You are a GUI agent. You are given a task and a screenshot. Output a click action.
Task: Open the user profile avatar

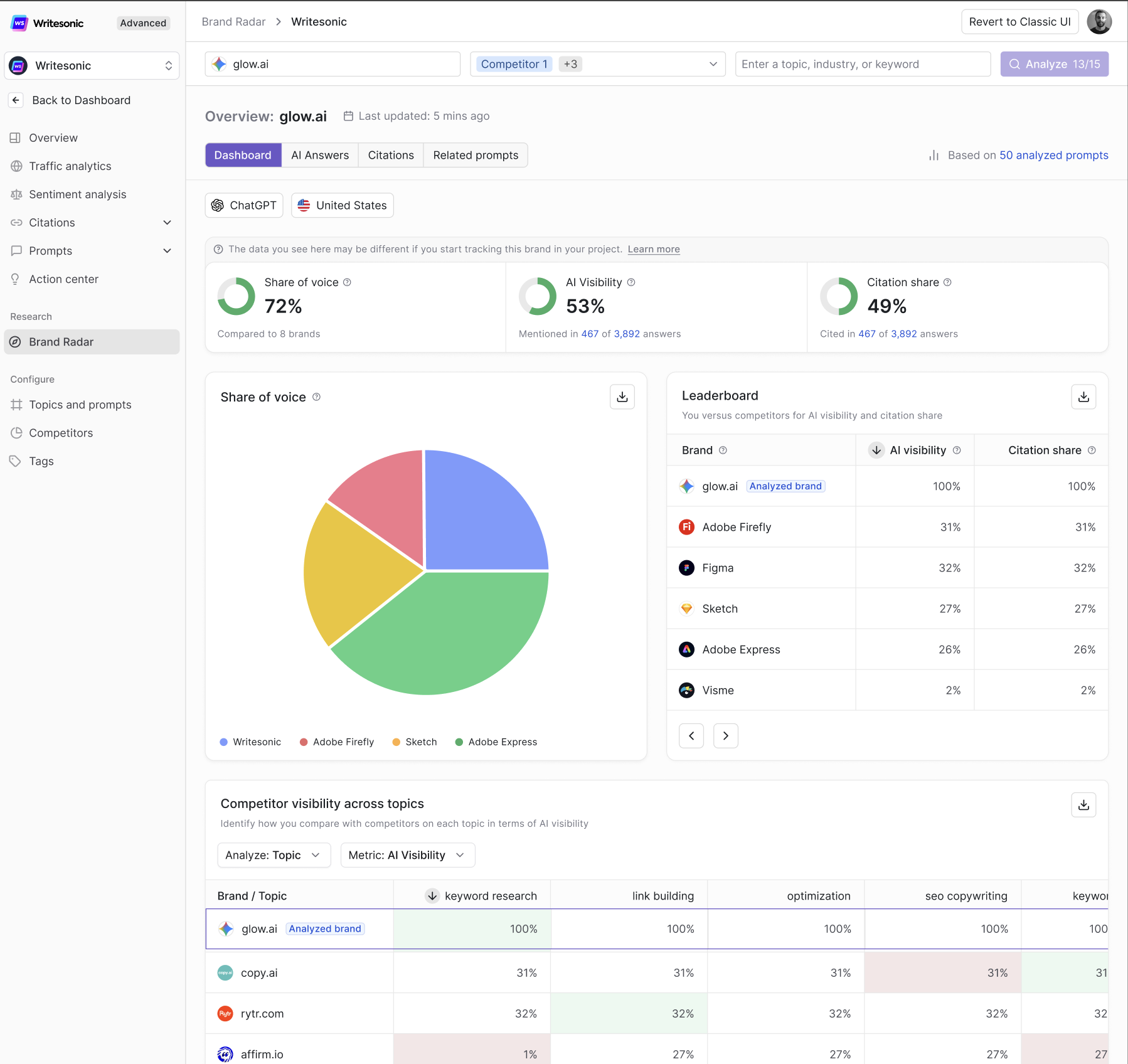pos(1099,22)
